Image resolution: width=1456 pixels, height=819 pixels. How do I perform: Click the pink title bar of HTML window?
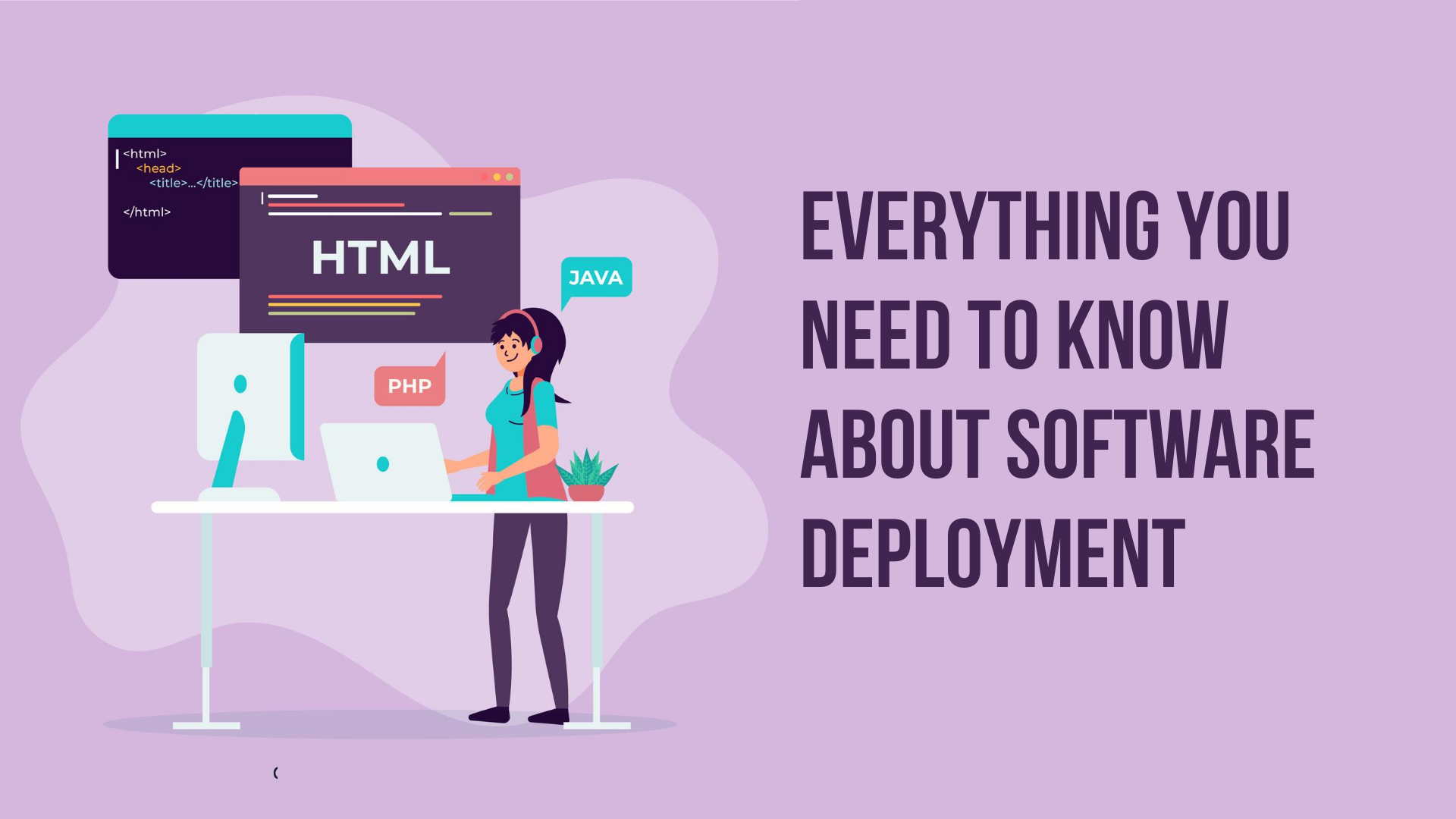click(364, 177)
